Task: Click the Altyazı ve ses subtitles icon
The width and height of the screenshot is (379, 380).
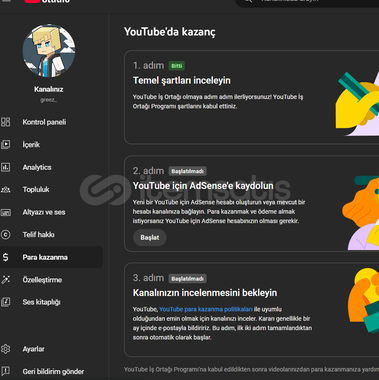Action: 5,212
